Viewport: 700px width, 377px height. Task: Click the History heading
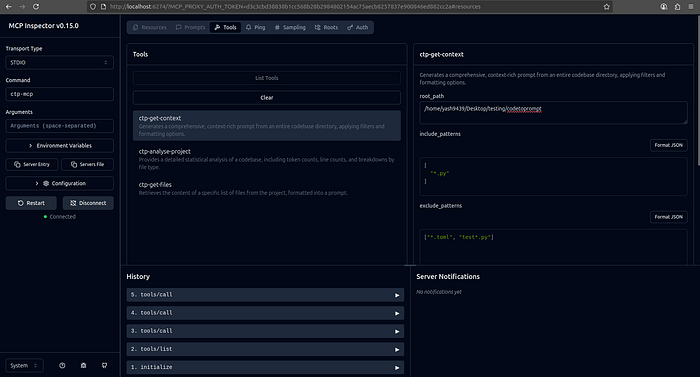[x=138, y=276]
